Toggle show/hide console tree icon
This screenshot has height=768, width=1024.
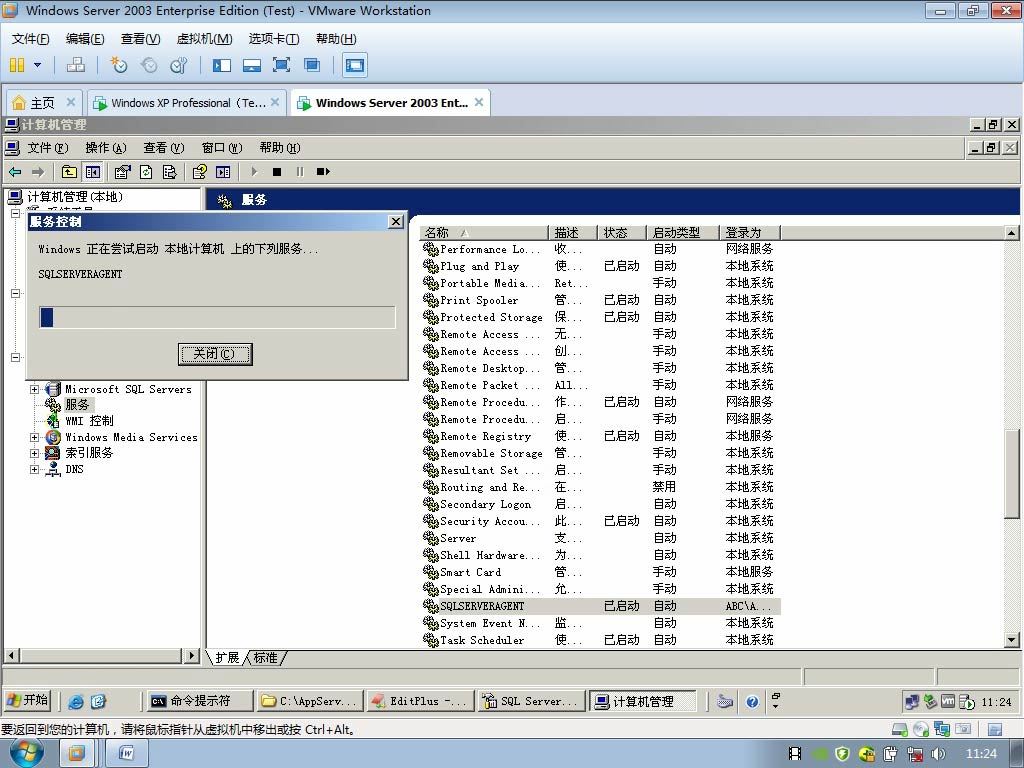click(x=93, y=172)
